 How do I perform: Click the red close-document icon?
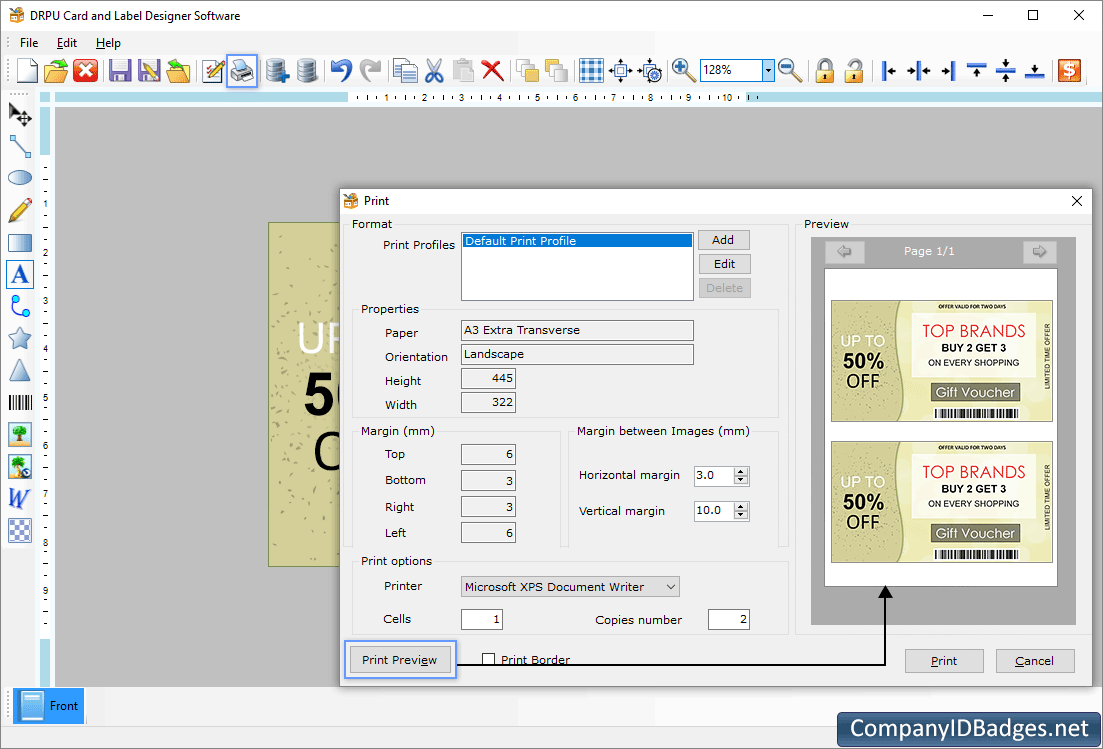point(86,70)
